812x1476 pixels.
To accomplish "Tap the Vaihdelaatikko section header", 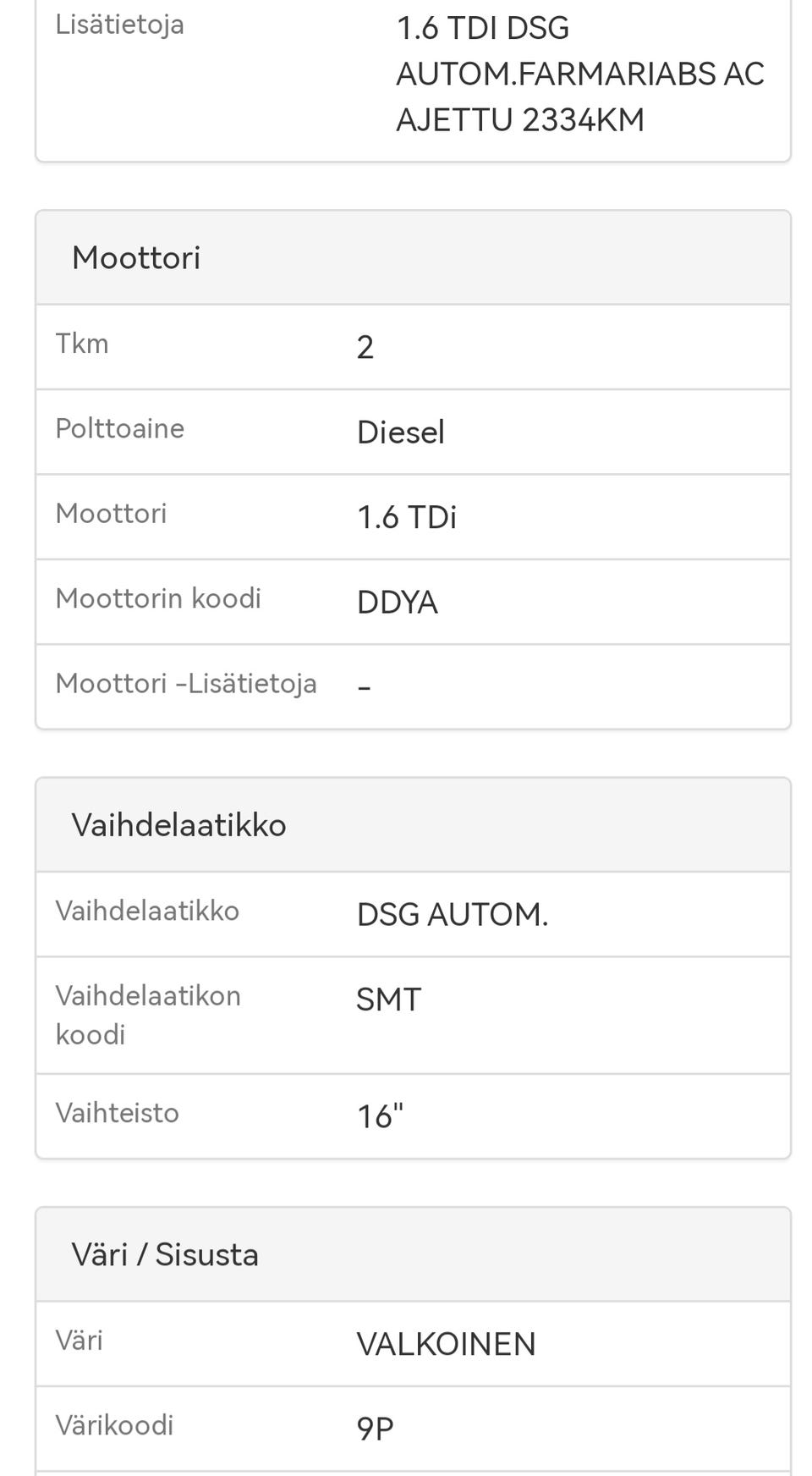I will [x=178, y=824].
